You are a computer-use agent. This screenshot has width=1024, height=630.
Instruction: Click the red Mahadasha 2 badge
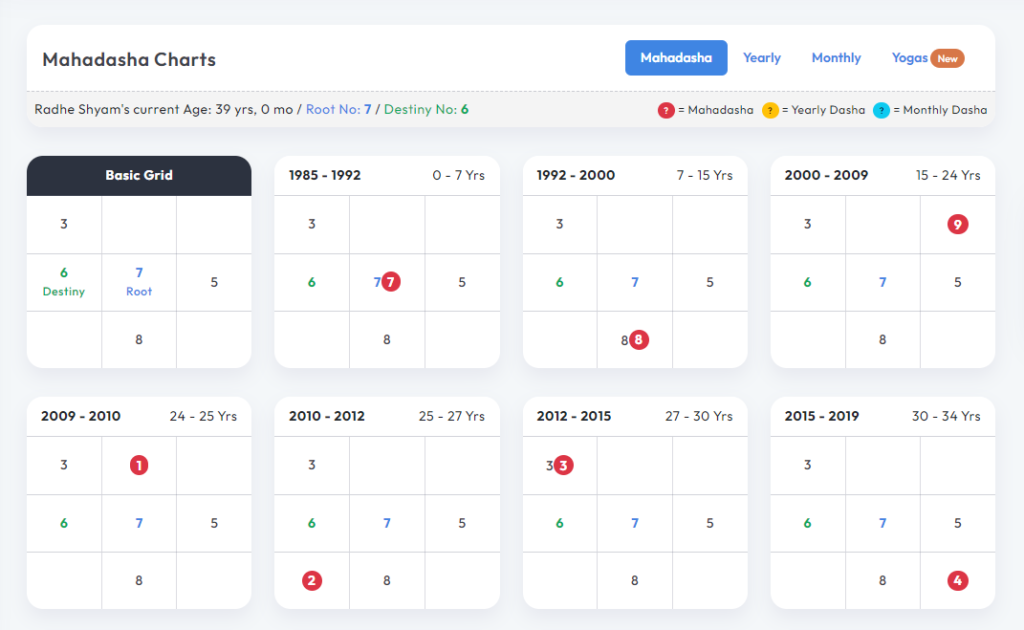pos(312,580)
